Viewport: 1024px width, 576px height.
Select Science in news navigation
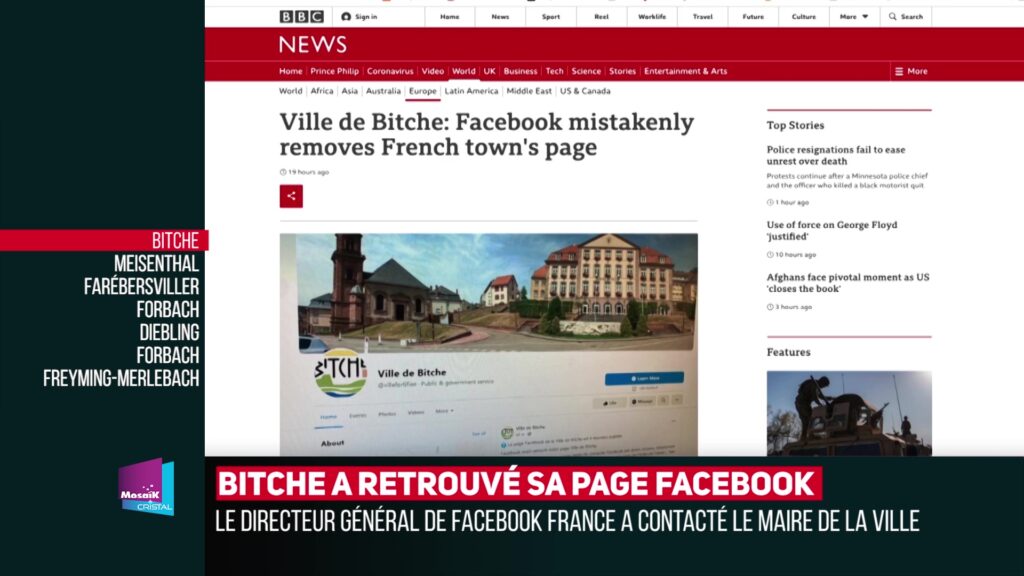[586, 71]
